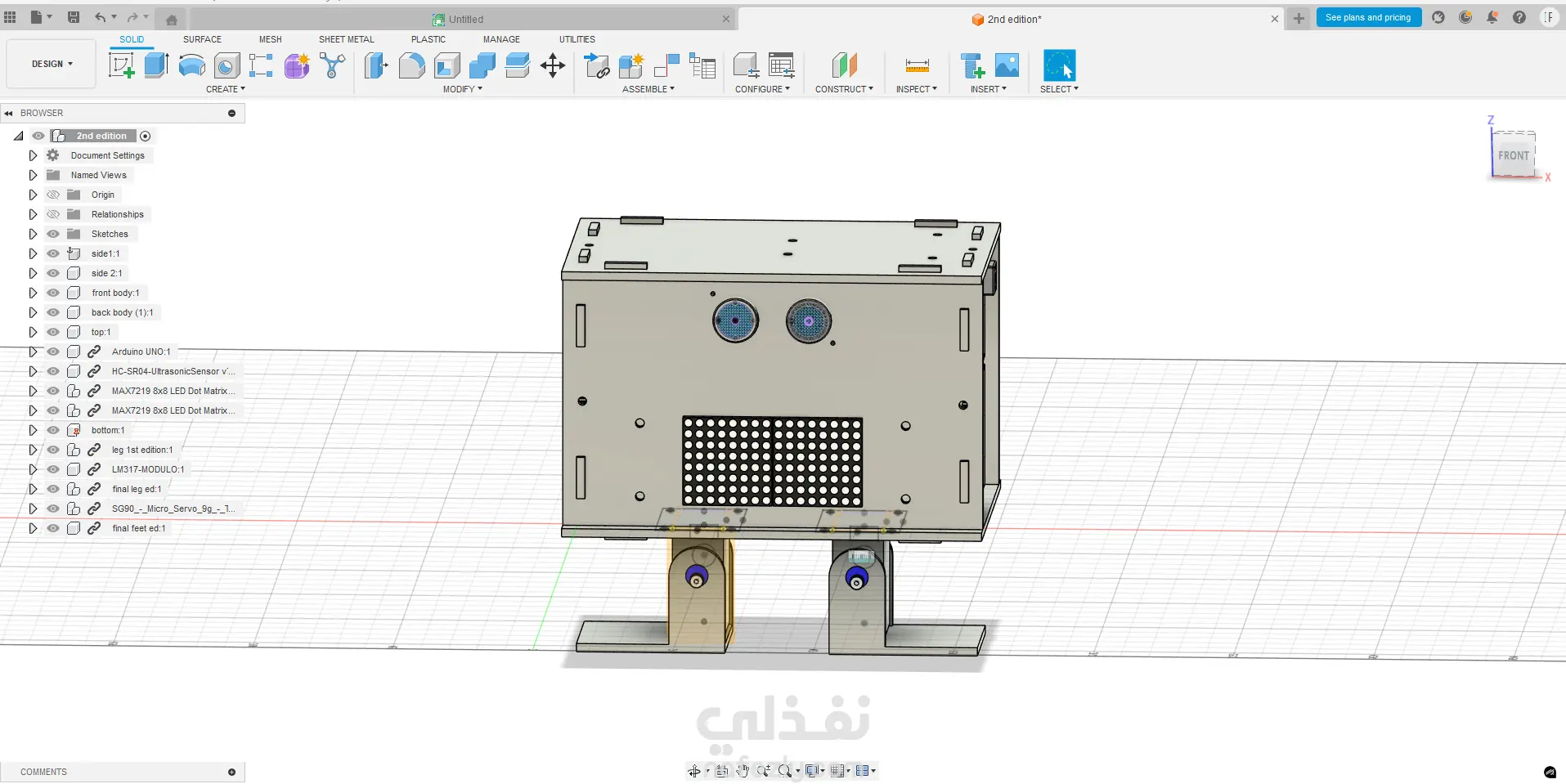Viewport: 1566px width, 784px height.
Task: Switch to the UTILITIES tab
Action: tap(577, 39)
